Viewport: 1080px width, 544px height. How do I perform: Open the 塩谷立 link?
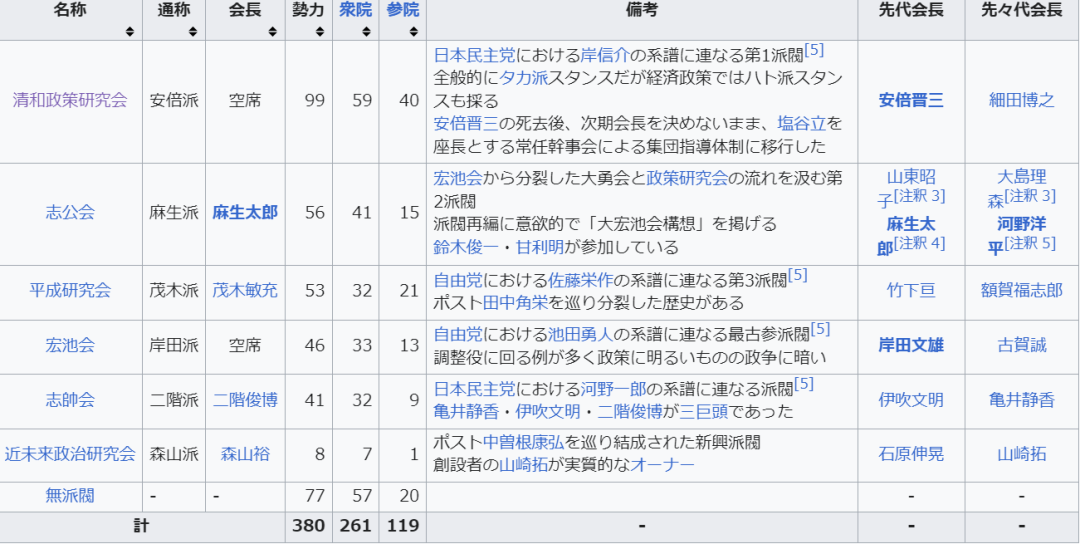point(802,124)
